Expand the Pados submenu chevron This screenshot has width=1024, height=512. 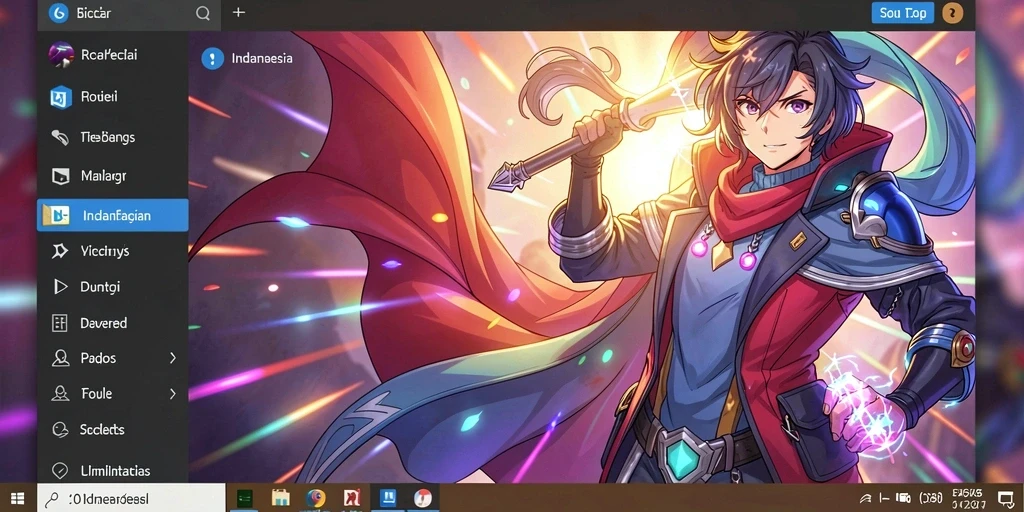click(x=173, y=358)
